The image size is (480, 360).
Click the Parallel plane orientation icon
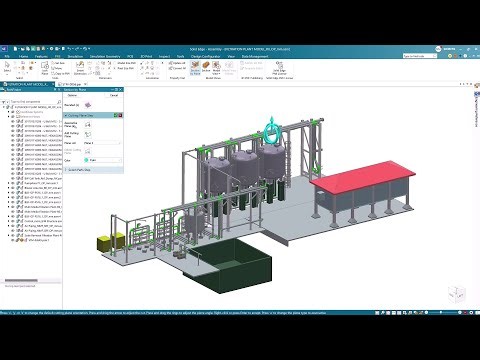(x=88, y=105)
